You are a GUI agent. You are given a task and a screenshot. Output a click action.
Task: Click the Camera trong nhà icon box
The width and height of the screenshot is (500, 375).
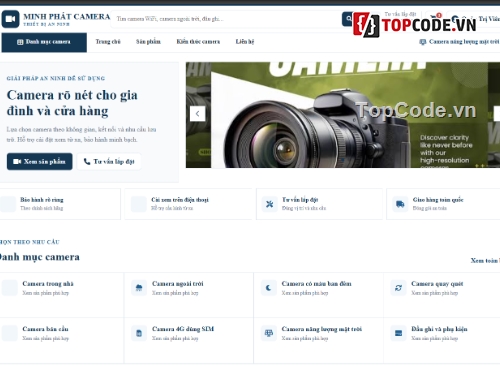click(x=10, y=288)
